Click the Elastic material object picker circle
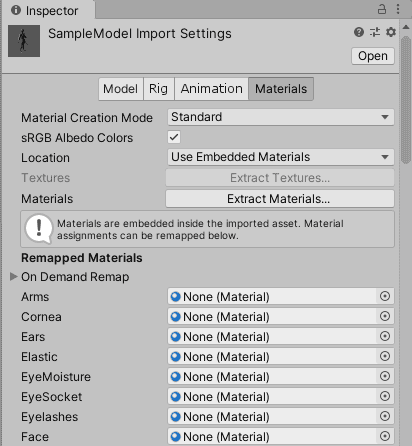This screenshot has height=446, width=412. [385, 356]
